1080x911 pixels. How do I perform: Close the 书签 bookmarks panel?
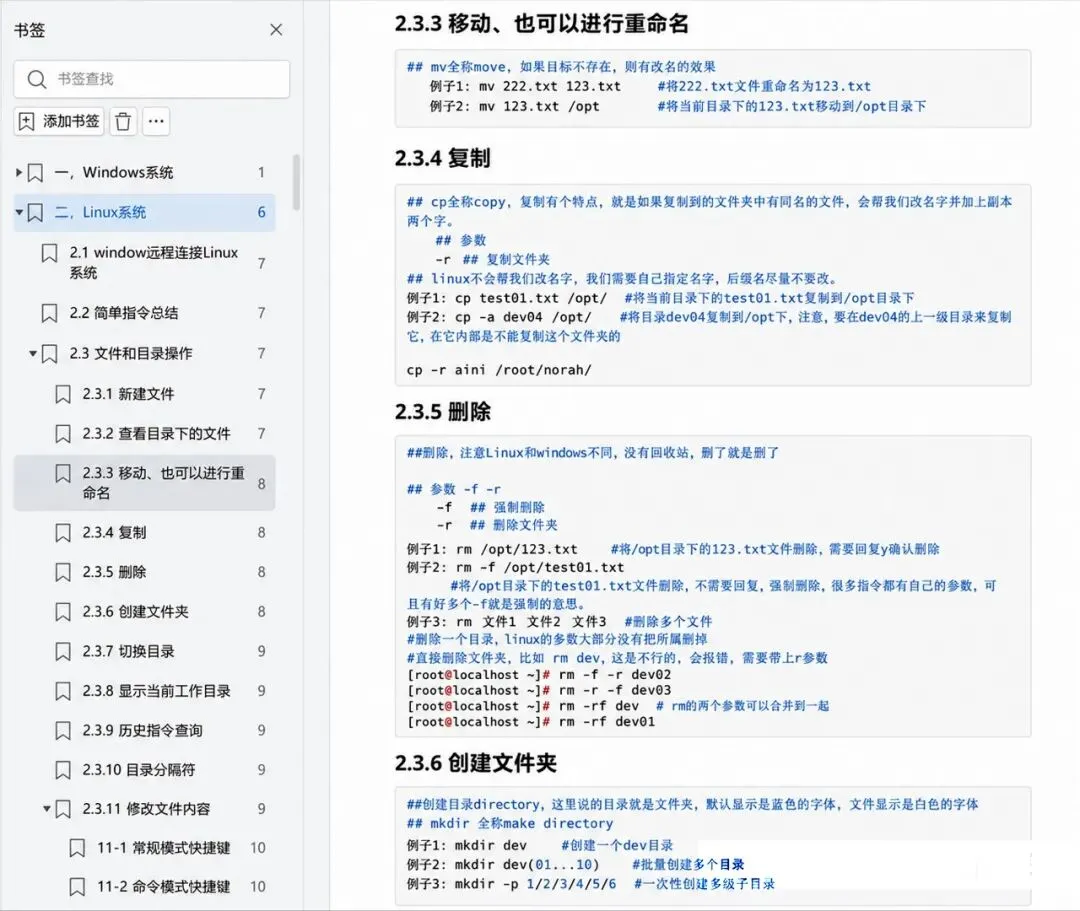(276, 30)
